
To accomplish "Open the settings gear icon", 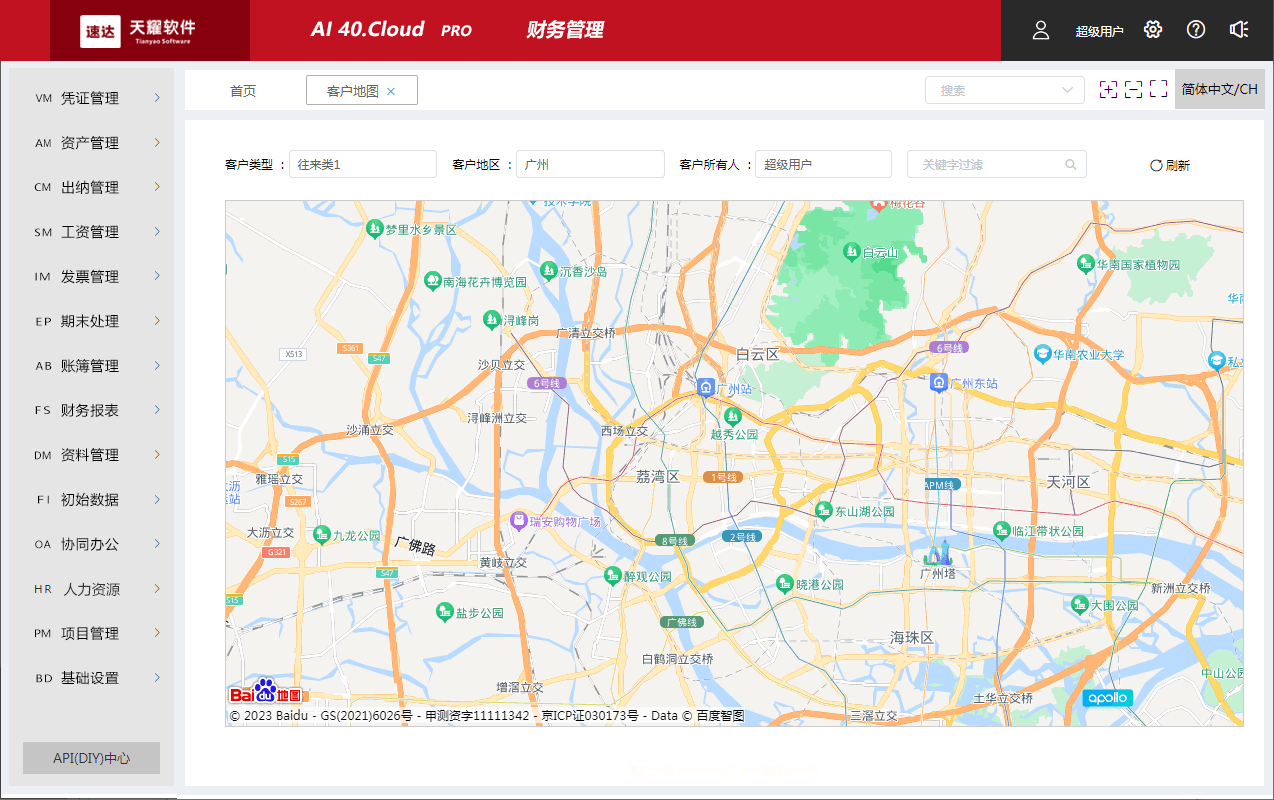I will [1152, 30].
